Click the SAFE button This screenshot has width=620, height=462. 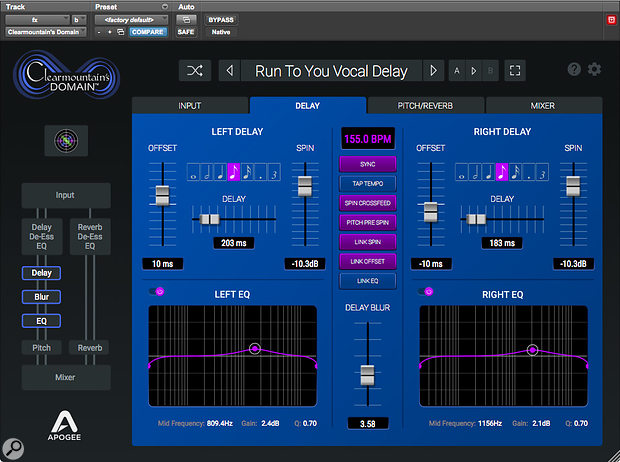click(x=186, y=32)
